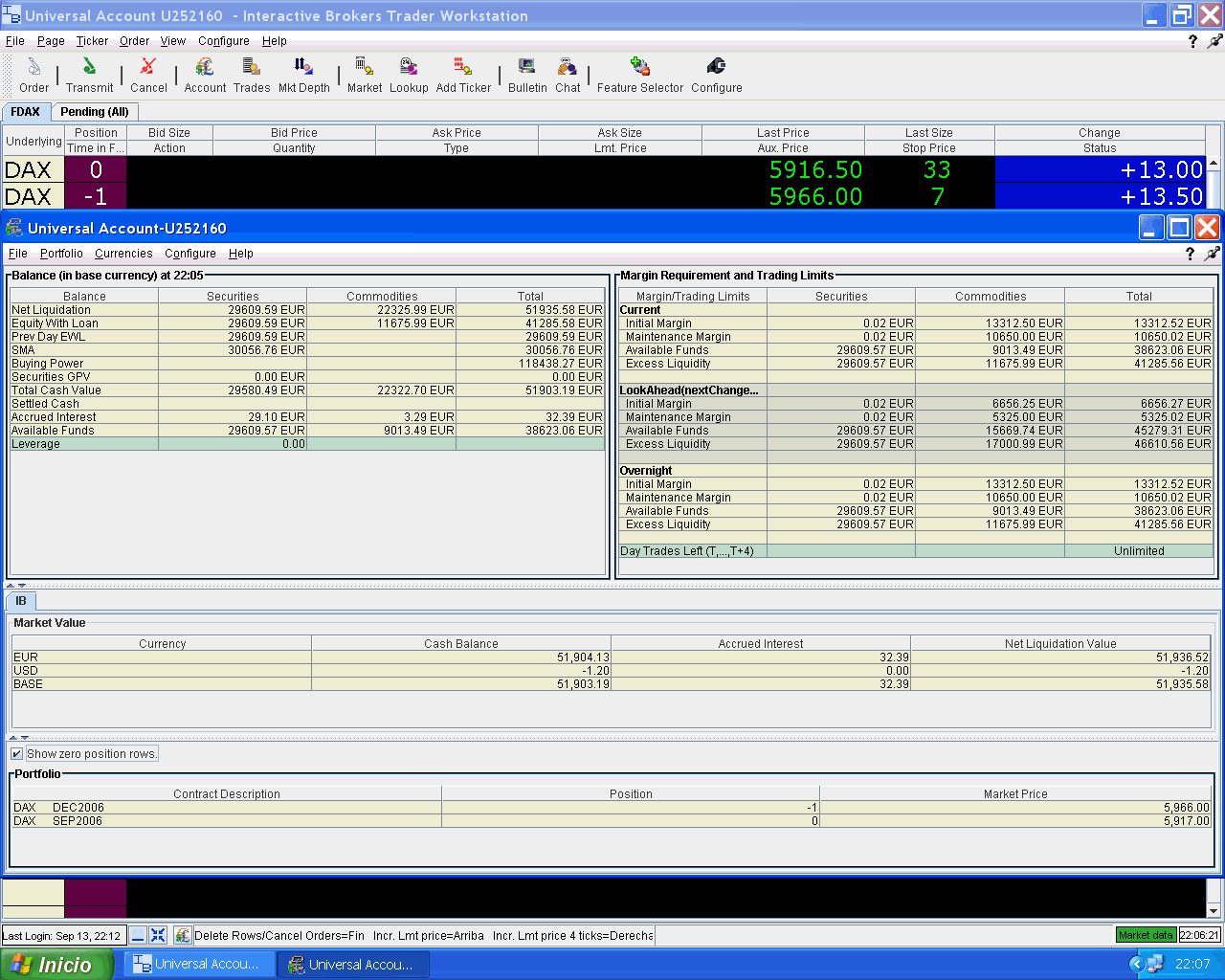Image resolution: width=1225 pixels, height=980 pixels.
Task: Click the Position column header in the ticker table
Action: pyautogui.click(x=96, y=133)
